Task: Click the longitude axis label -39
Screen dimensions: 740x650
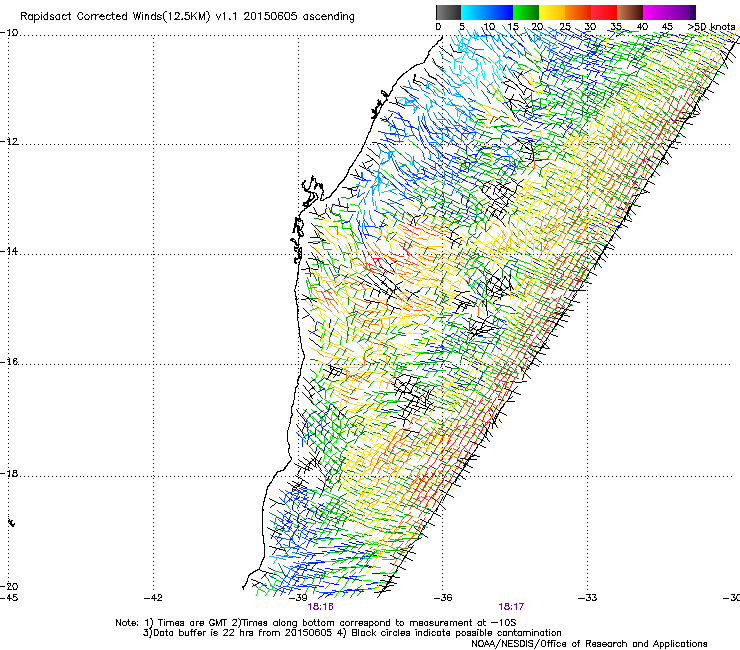Action: coord(298,598)
